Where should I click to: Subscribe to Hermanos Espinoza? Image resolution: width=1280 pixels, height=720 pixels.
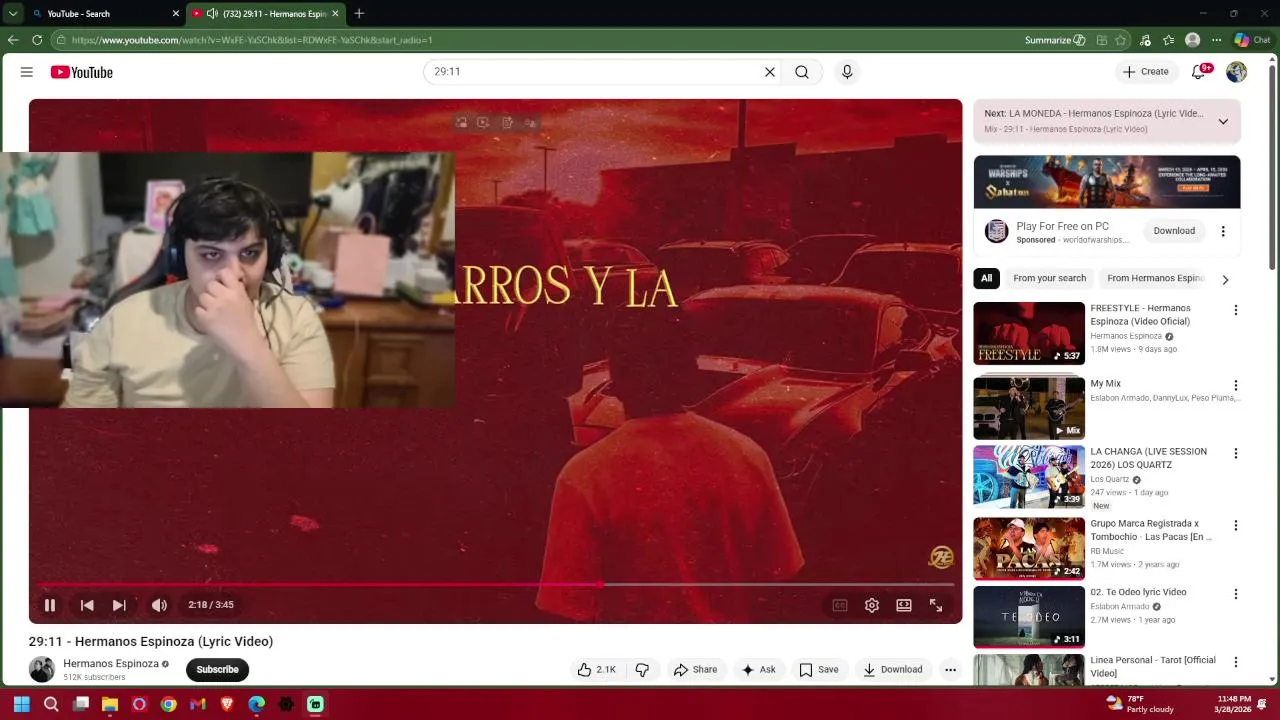click(217, 670)
